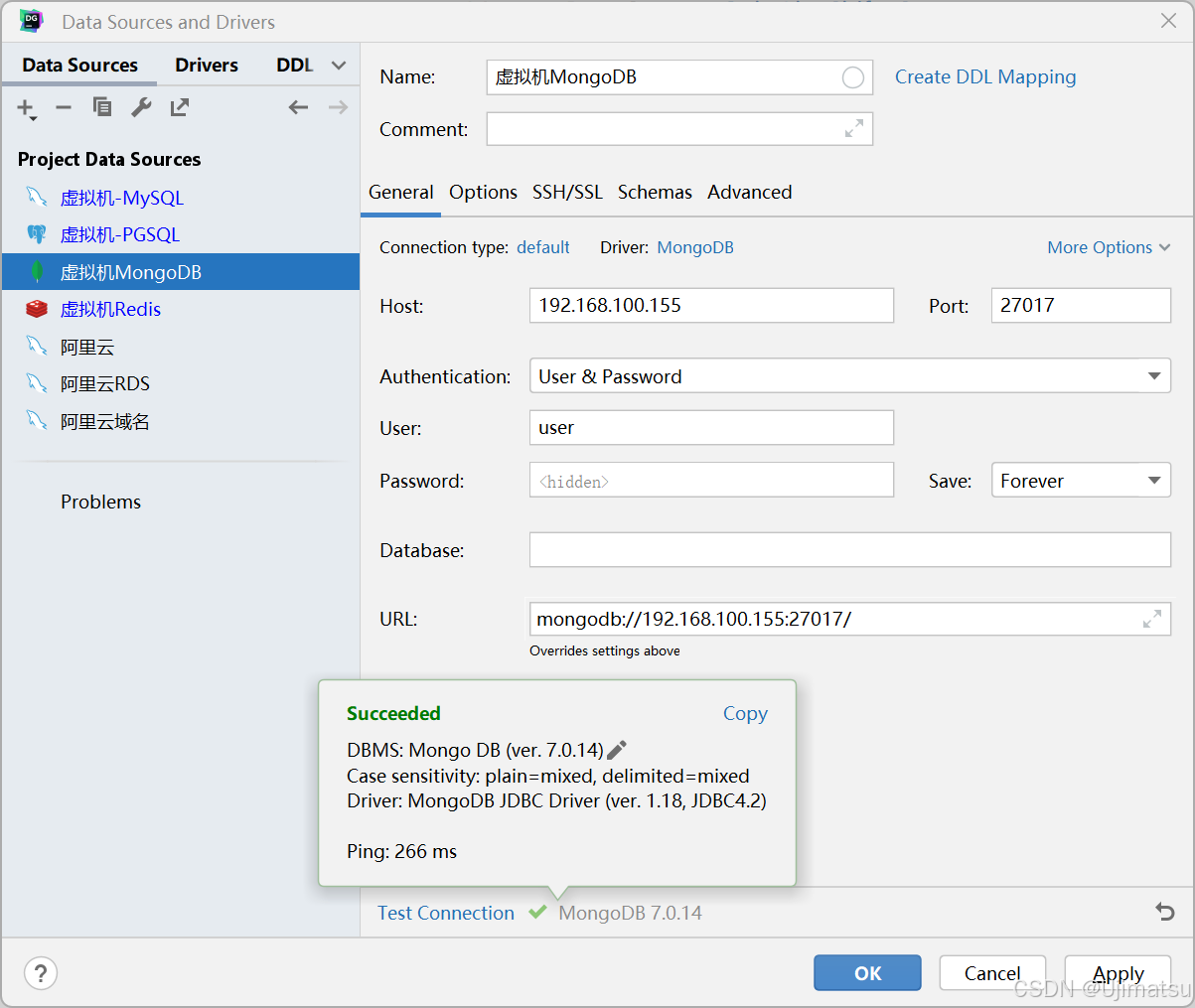Screen dimensions: 1195x1008
Task: Open the Schemas tab
Action: [655, 192]
